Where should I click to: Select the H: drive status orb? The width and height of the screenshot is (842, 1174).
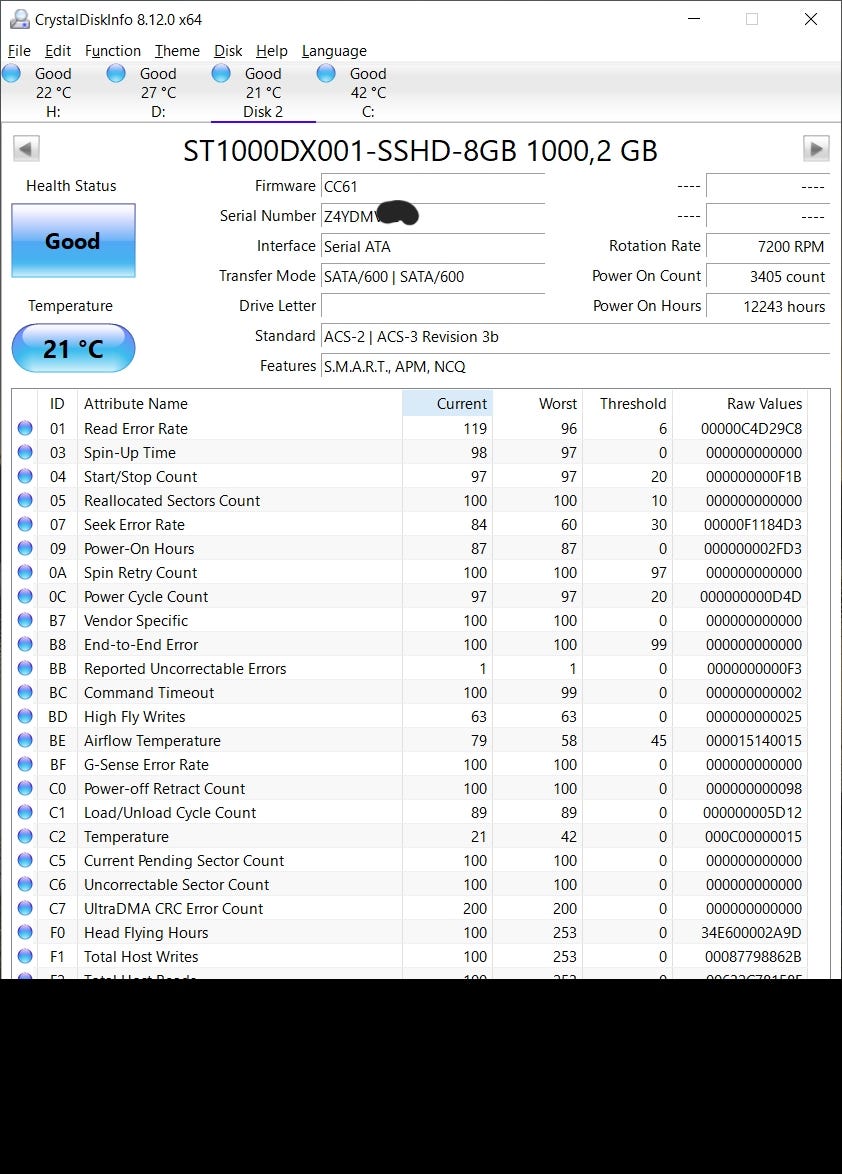click(x=11, y=73)
